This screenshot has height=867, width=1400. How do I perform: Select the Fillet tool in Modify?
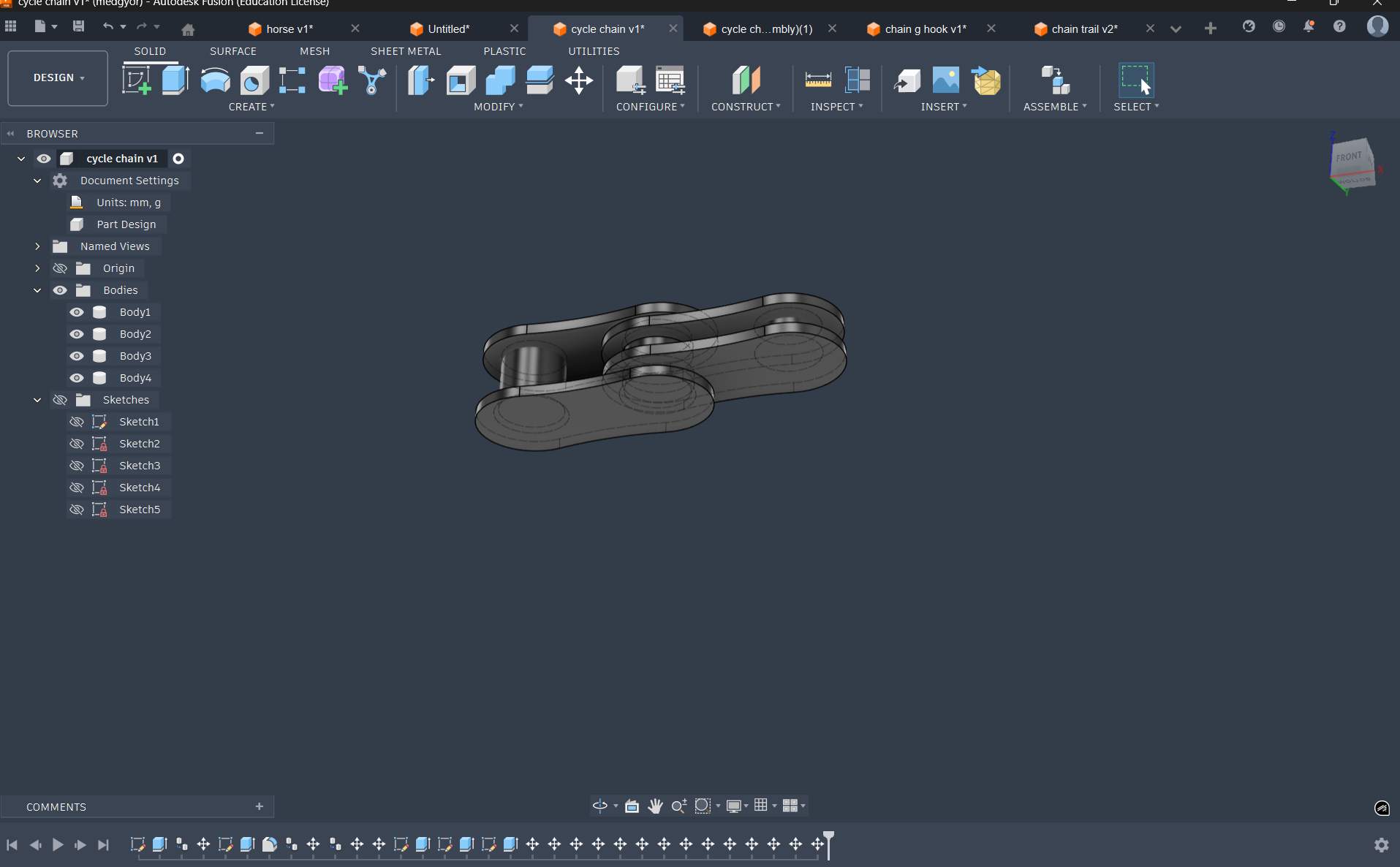tap(461, 80)
